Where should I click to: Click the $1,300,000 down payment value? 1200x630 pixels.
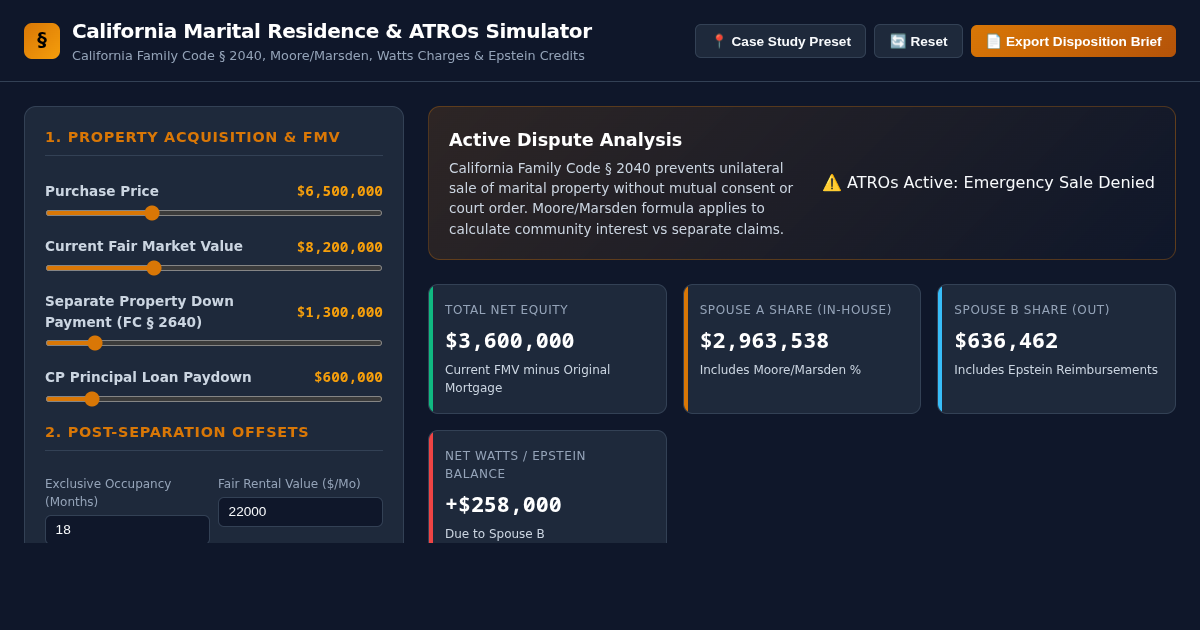(x=340, y=312)
